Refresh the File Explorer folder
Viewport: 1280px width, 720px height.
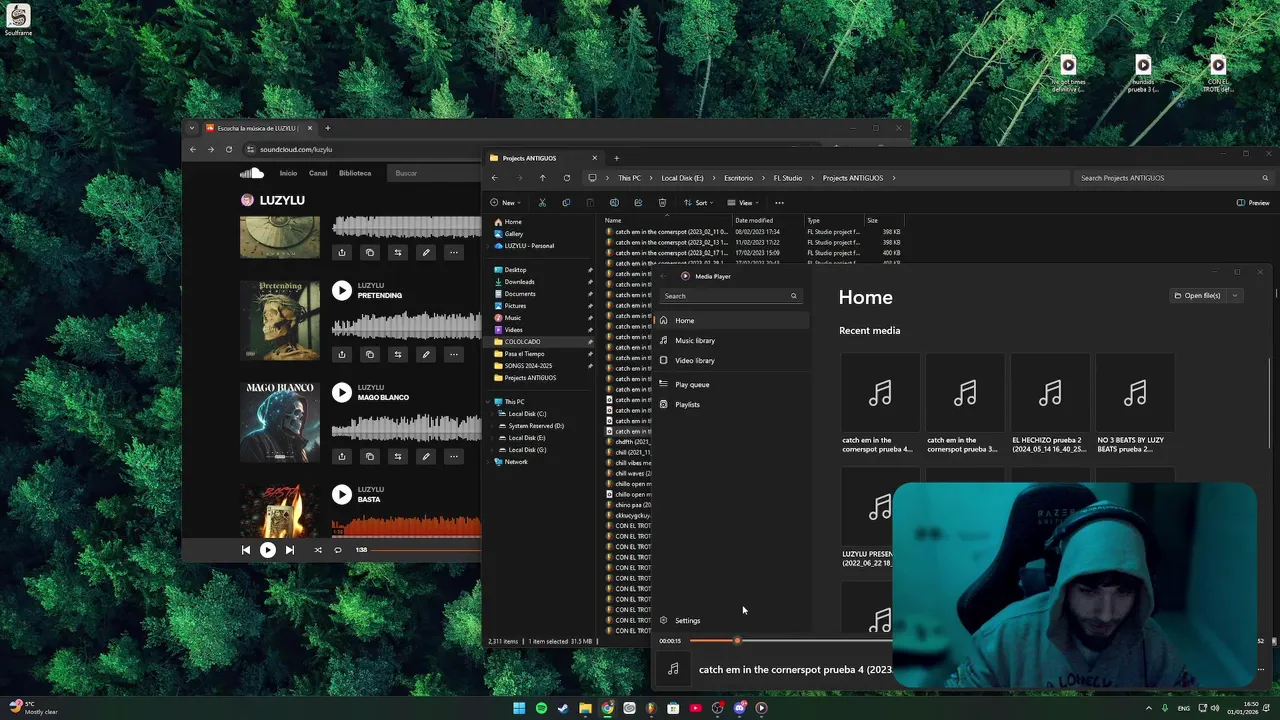point(567,178)
